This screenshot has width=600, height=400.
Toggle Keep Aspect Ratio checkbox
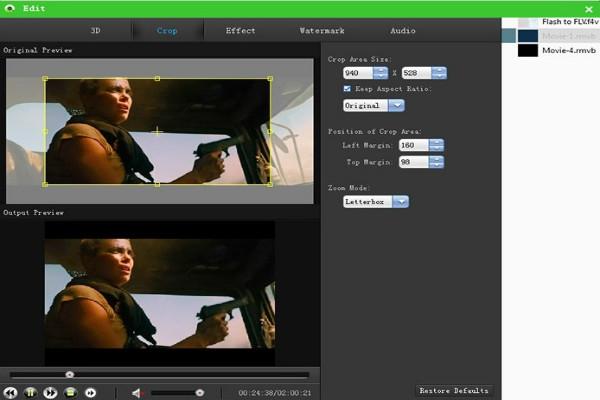(x=347, y=89)
